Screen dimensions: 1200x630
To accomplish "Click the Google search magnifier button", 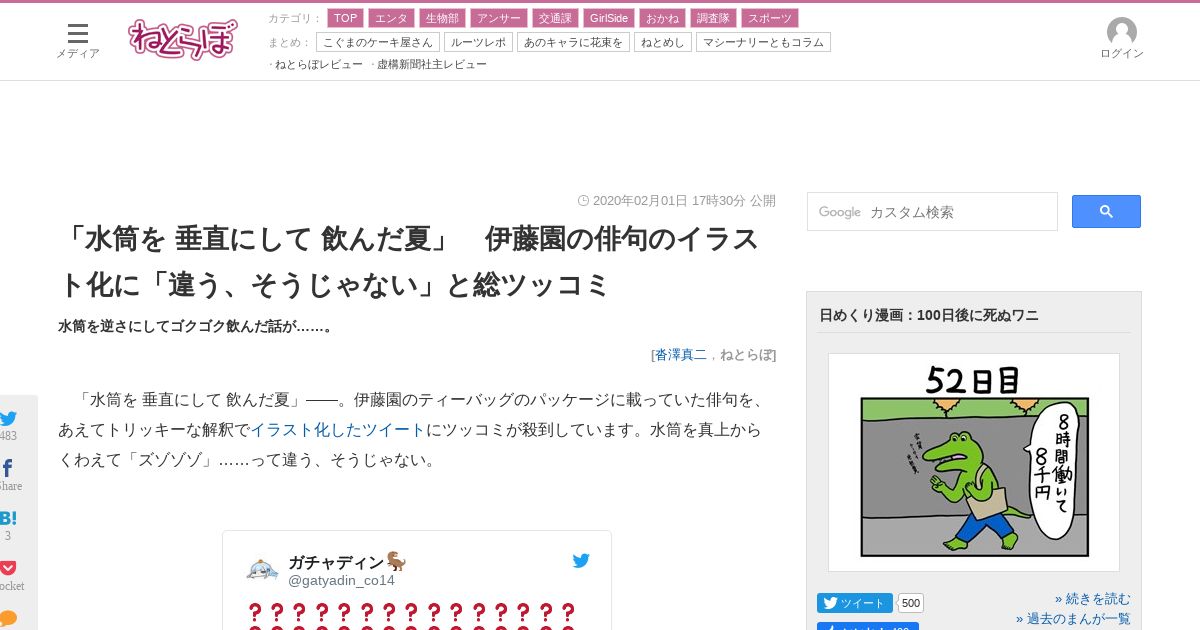I will (x=1106, y=211).
